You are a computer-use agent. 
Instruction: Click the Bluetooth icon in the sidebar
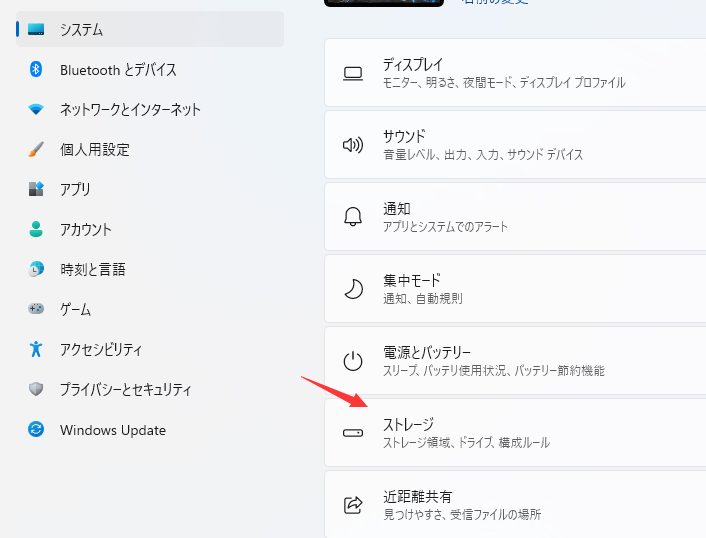click(37, 69)
